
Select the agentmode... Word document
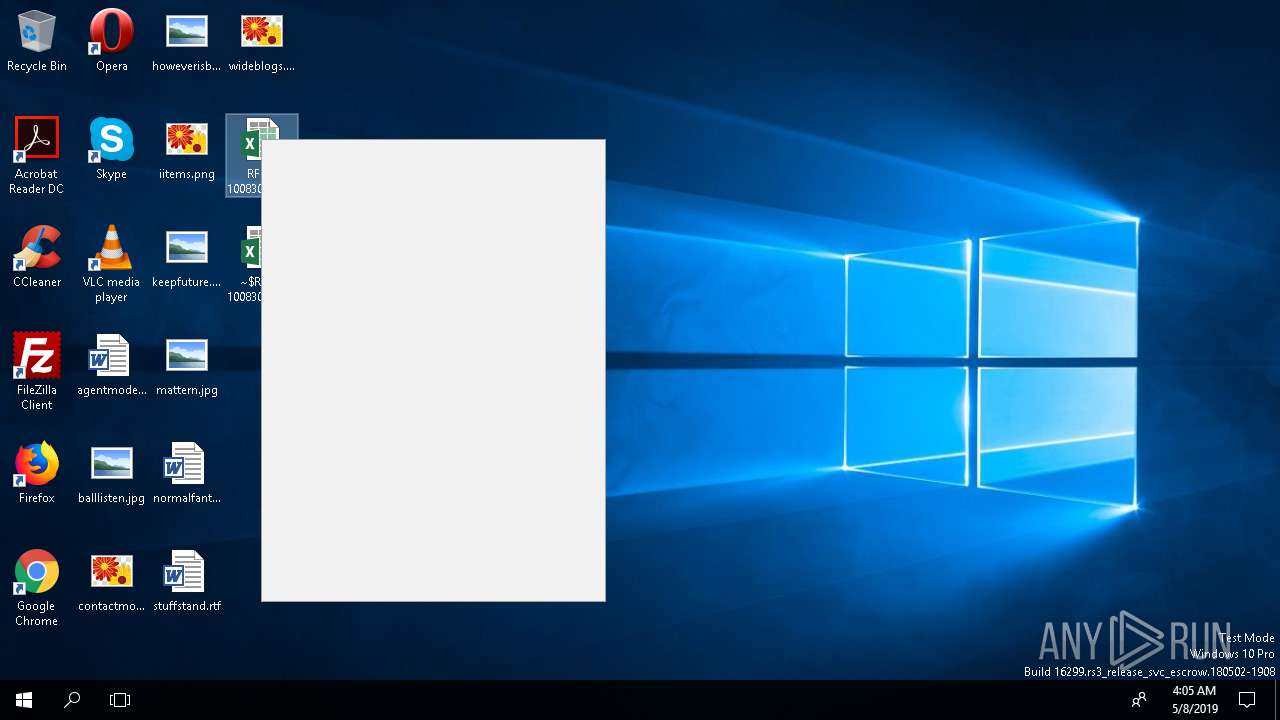111,365
